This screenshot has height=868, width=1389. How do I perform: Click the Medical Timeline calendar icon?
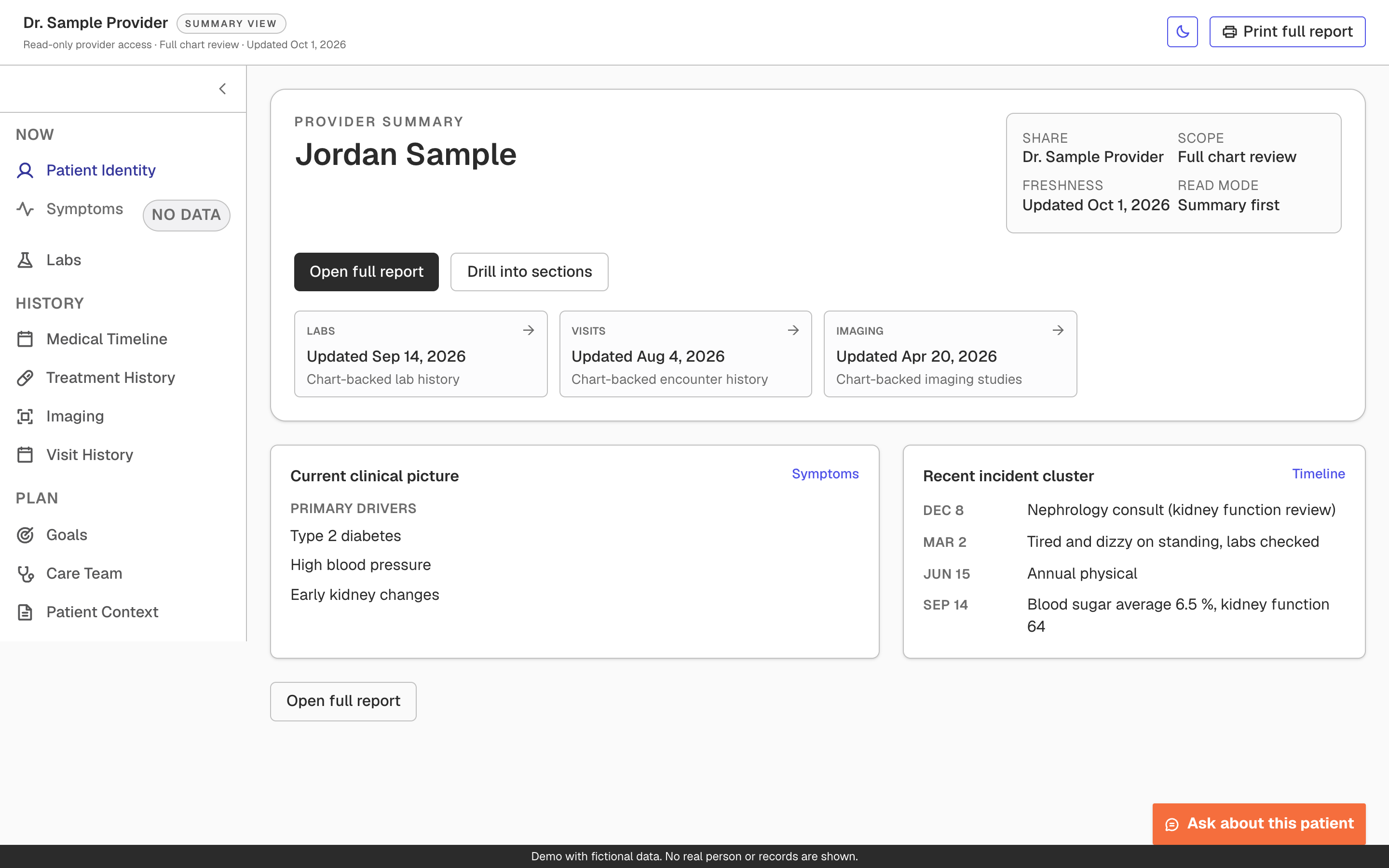[x=25, y=339]
